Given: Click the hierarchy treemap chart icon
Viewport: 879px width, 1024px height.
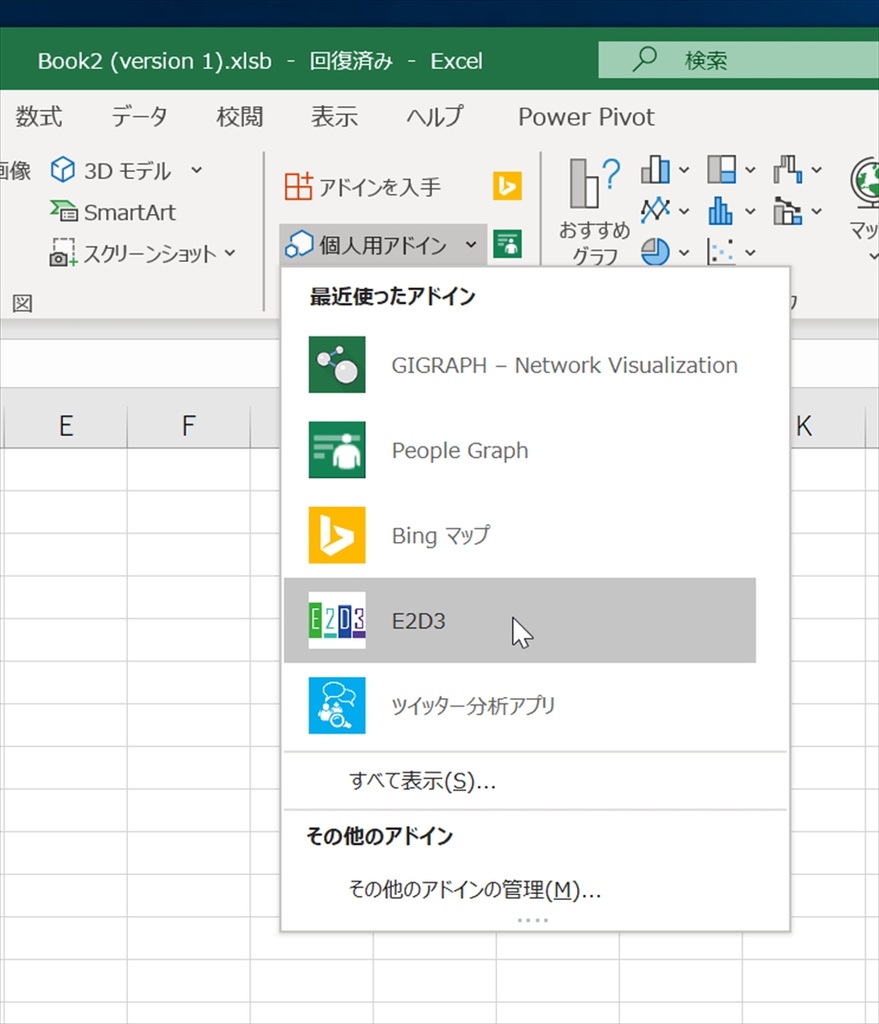Looking at the screenshot, I should [x=722, y=170].
